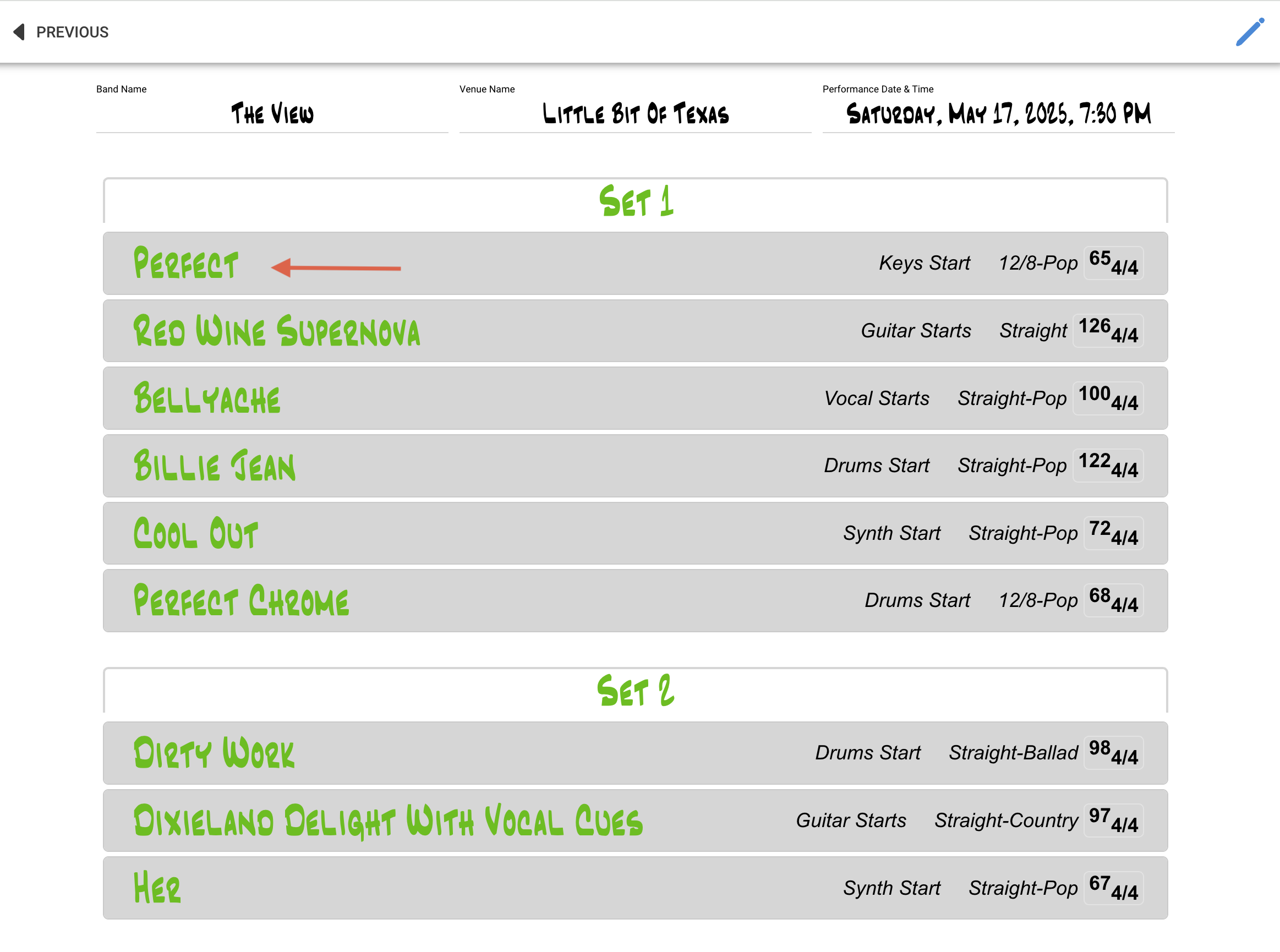
Task: Click the 67 tempo value for Her
Action: (x=1098, y=884)
